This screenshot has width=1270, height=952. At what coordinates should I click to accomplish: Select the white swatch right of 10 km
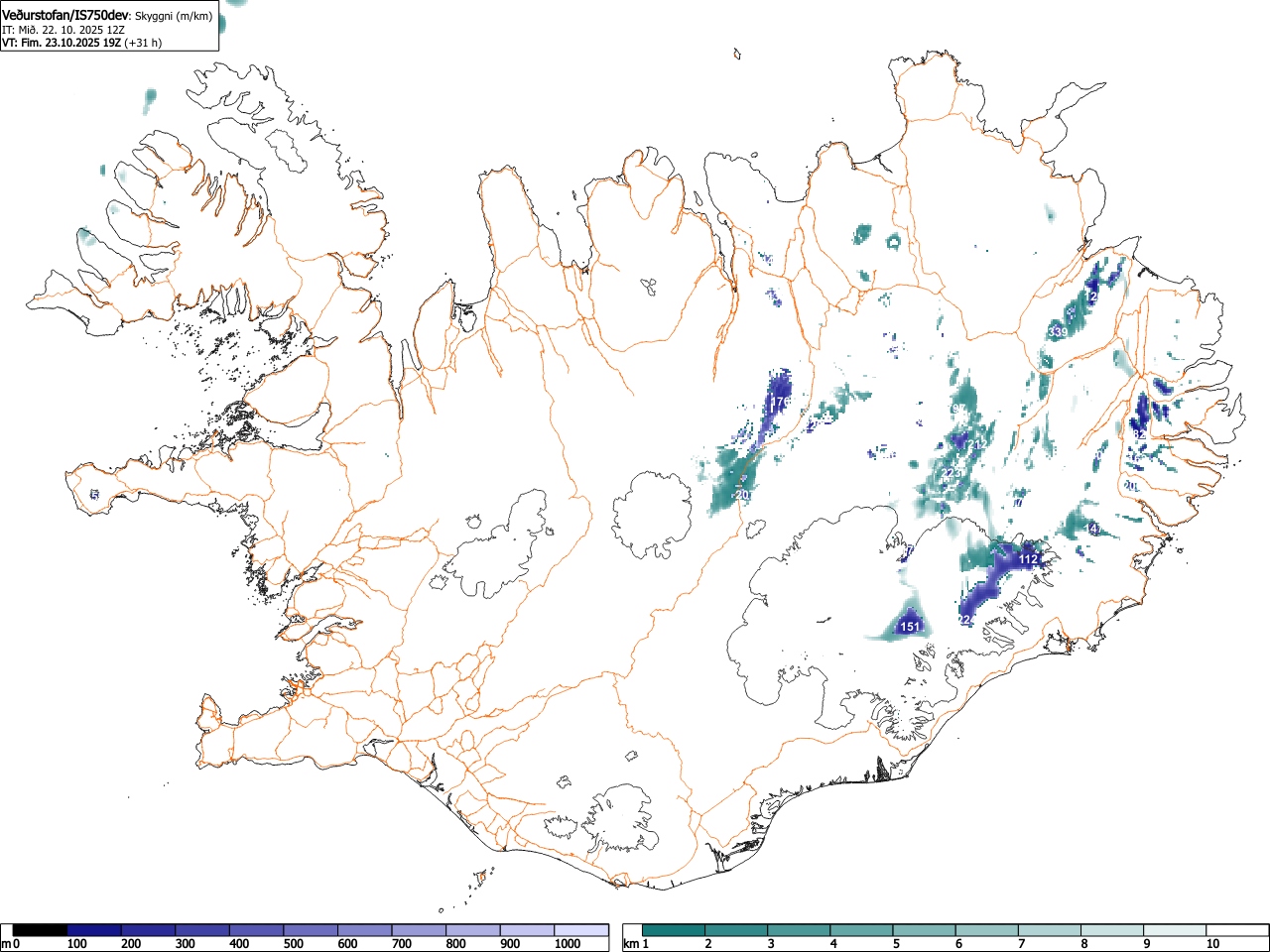tap(1236, 930)
